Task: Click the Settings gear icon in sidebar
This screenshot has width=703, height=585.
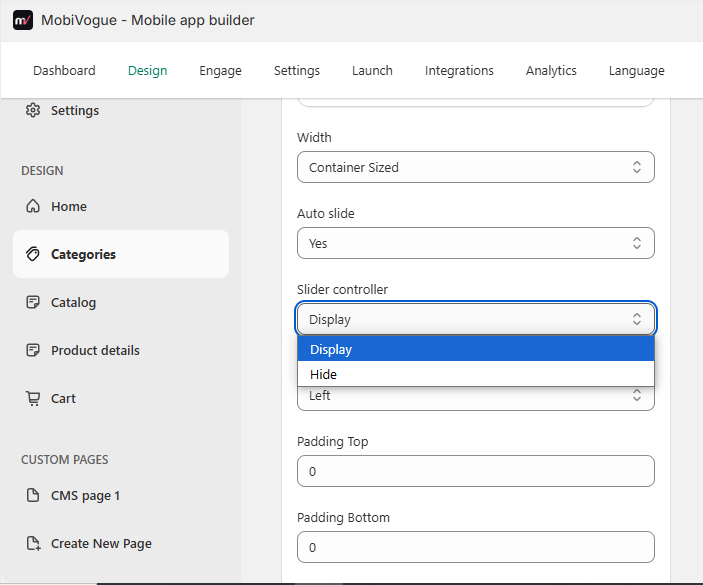Action: click(33, 110)
